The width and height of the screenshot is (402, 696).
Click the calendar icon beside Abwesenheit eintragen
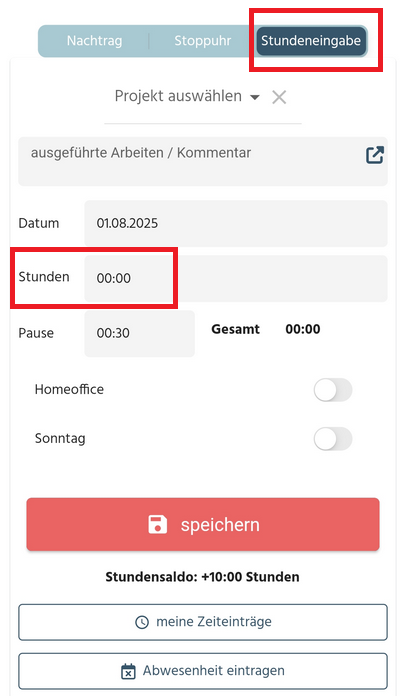coord(128,671)
